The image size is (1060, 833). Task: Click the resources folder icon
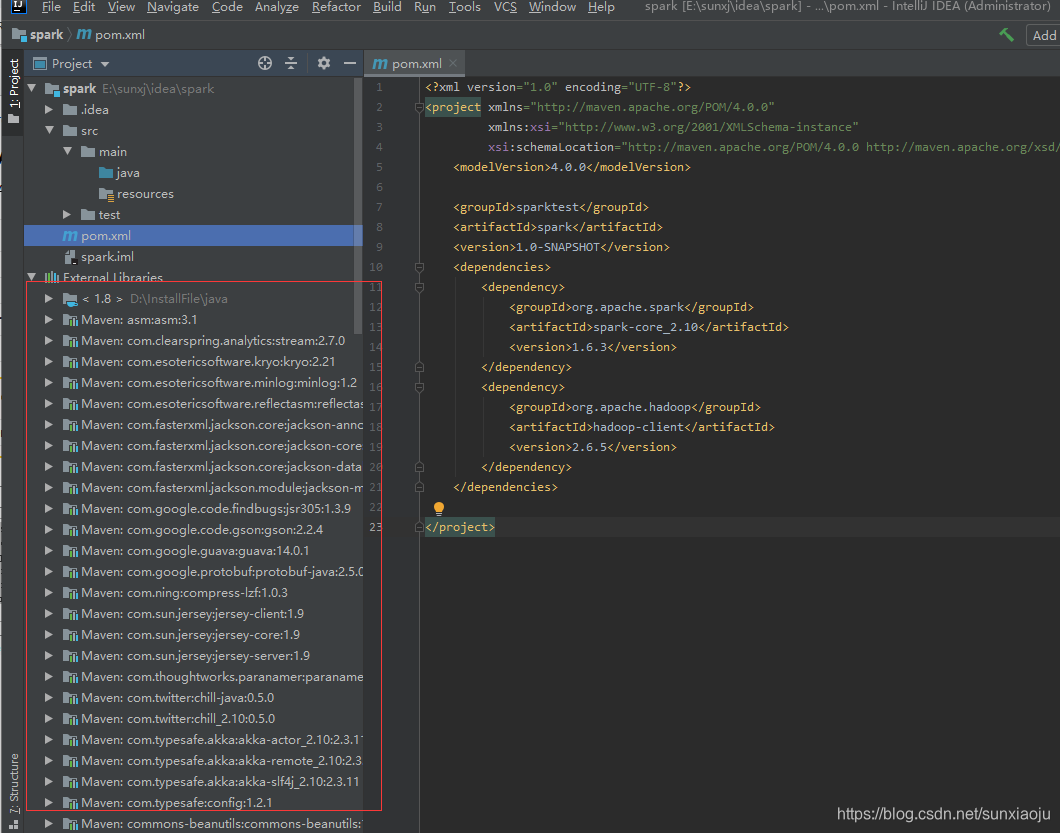[106, 194]
